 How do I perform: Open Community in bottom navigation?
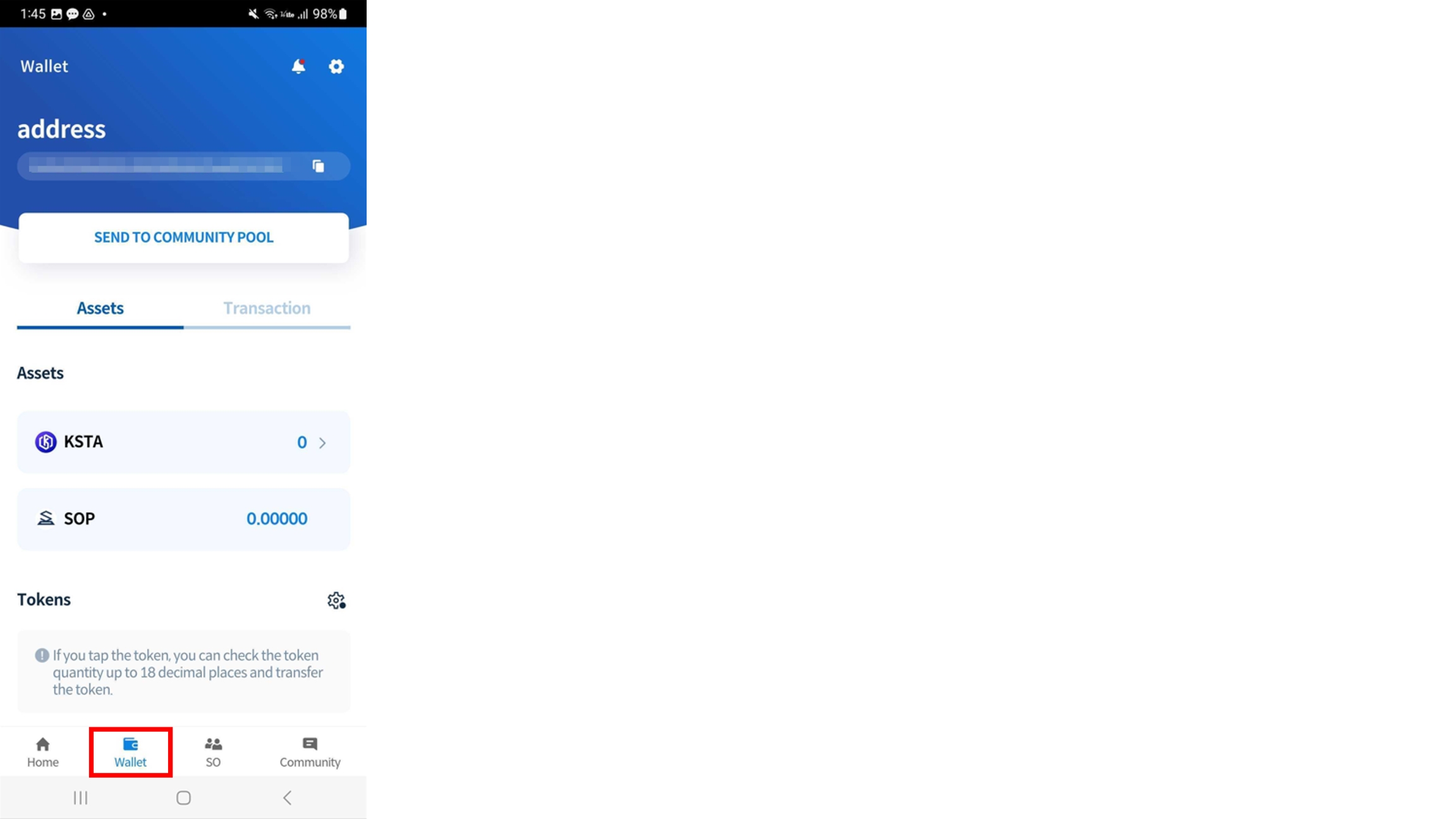[x=310, y=752]
